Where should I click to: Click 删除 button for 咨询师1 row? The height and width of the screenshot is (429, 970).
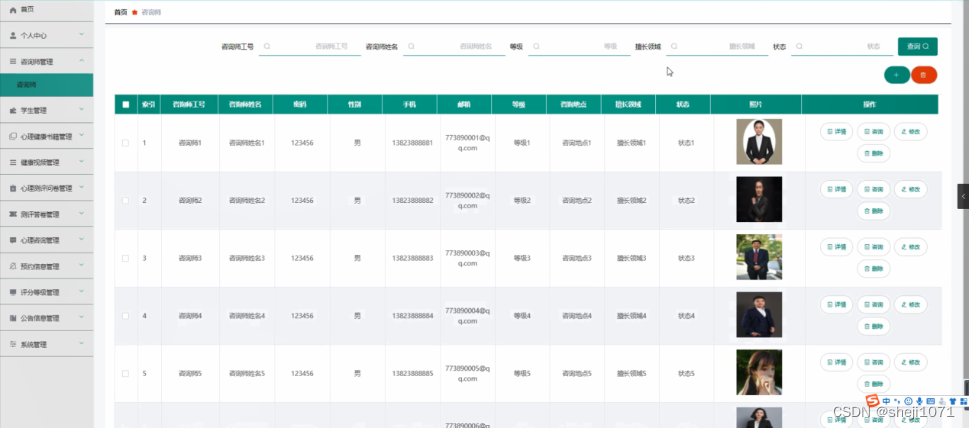(873, 153)
